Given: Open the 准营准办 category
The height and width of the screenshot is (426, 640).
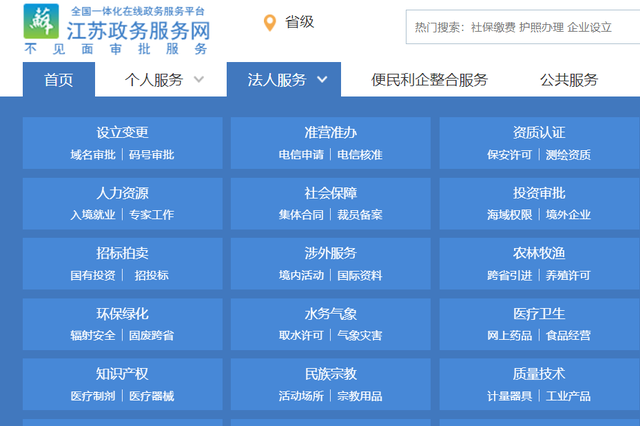Looking at the screenshot, I should [x=331, y=132].
